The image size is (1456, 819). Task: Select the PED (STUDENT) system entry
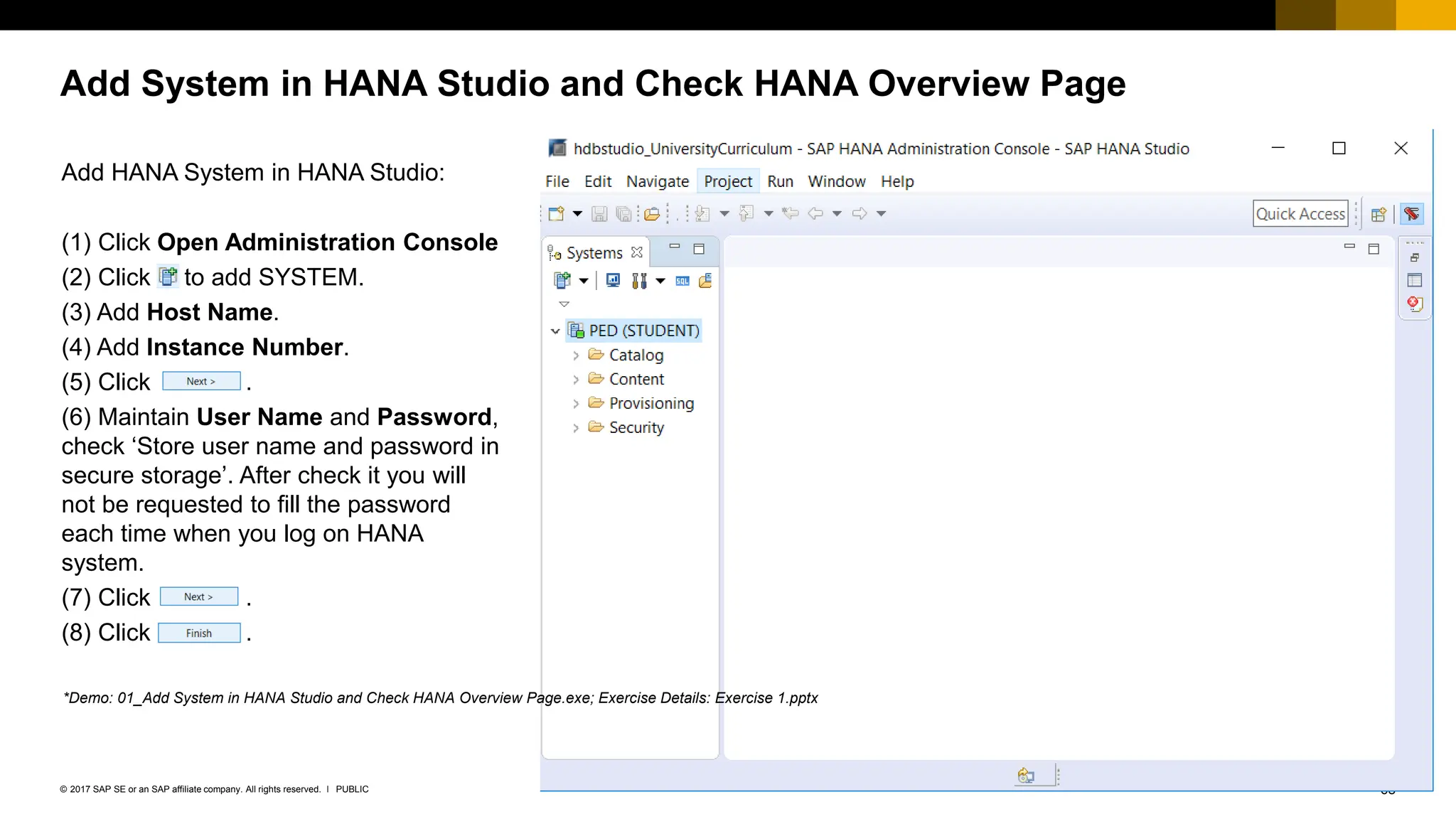[x=634, y=331]
